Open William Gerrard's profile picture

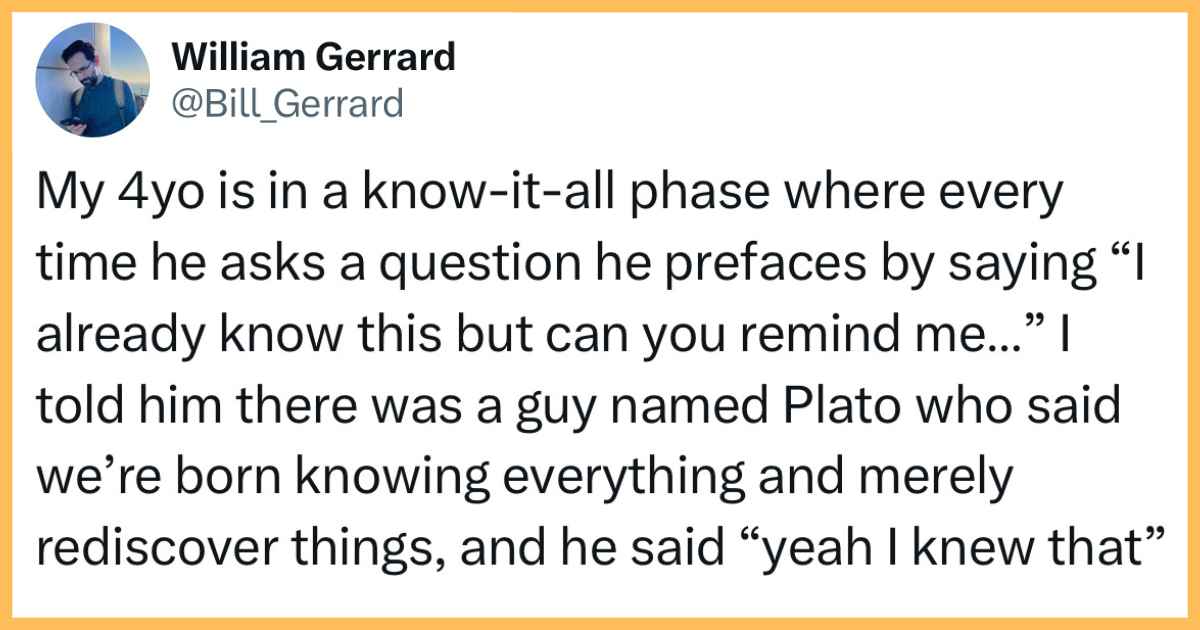[x=93, y=79]
